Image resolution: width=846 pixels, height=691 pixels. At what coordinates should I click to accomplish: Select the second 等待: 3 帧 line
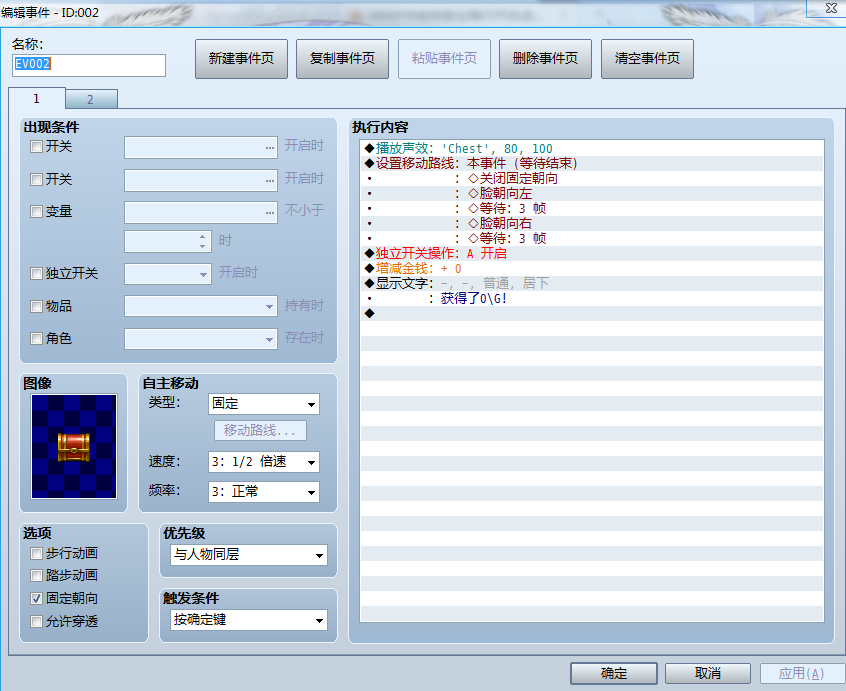tap(592, 238)
